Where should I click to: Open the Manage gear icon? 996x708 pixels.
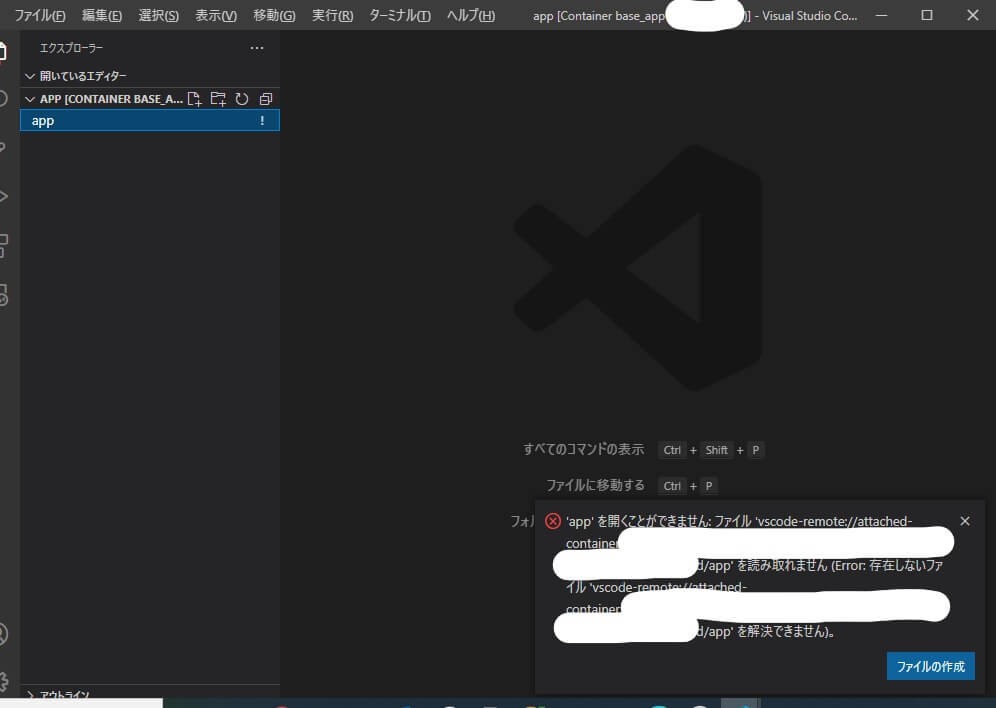coord(3,681)
